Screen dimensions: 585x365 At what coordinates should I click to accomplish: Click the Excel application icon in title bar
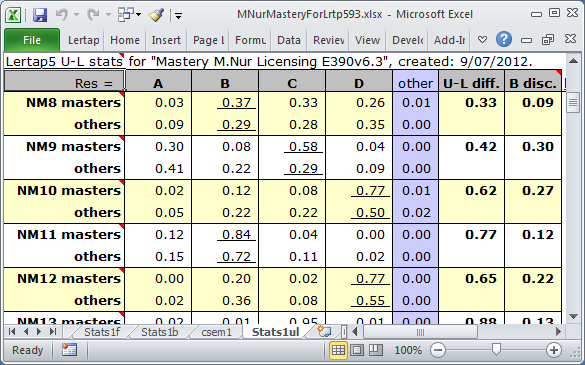pos(13,15)
